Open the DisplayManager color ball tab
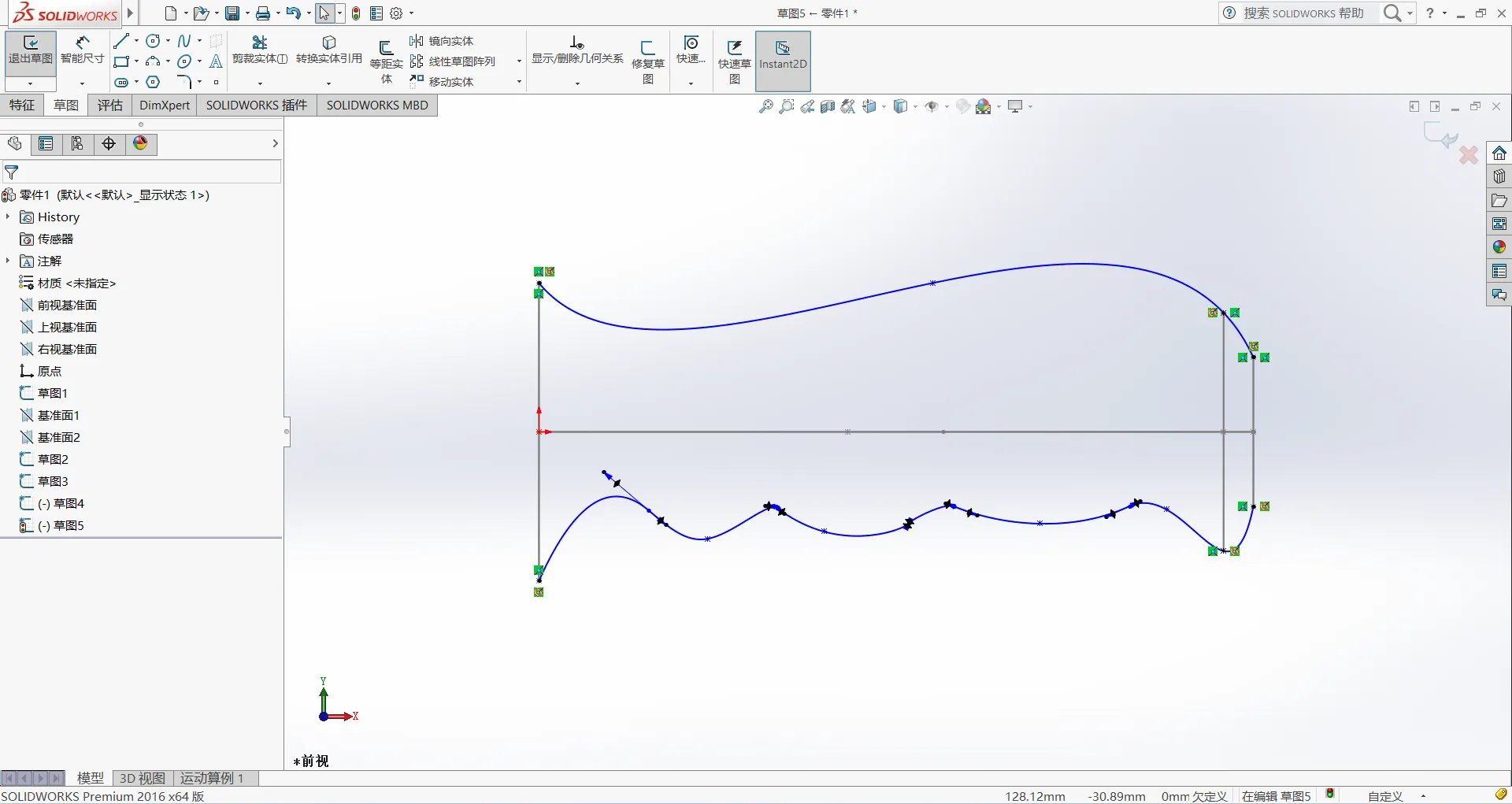The width and height of the screenshot is (1512, 804). tap(140, 143)
